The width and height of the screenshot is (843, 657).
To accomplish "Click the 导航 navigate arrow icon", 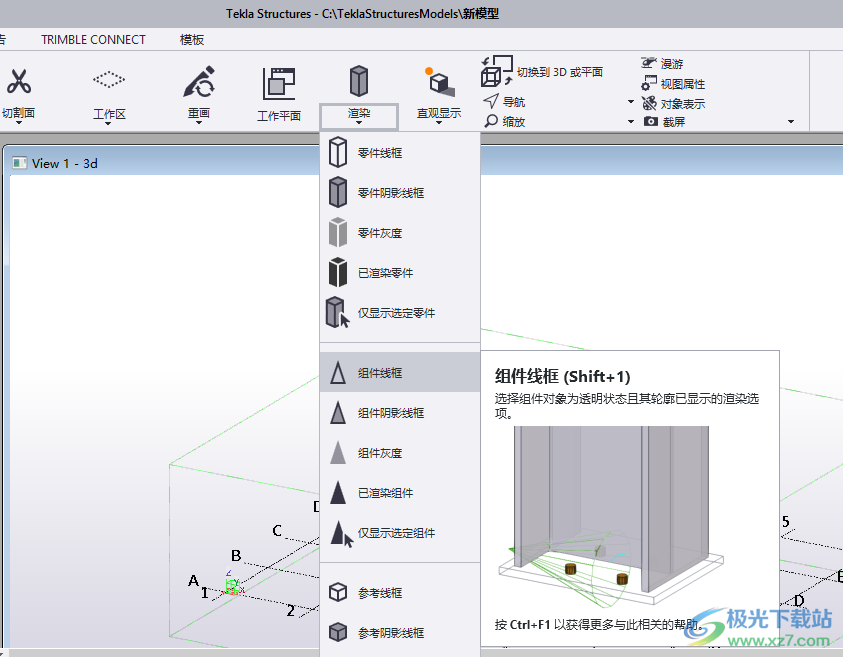I will coord(491,101).
